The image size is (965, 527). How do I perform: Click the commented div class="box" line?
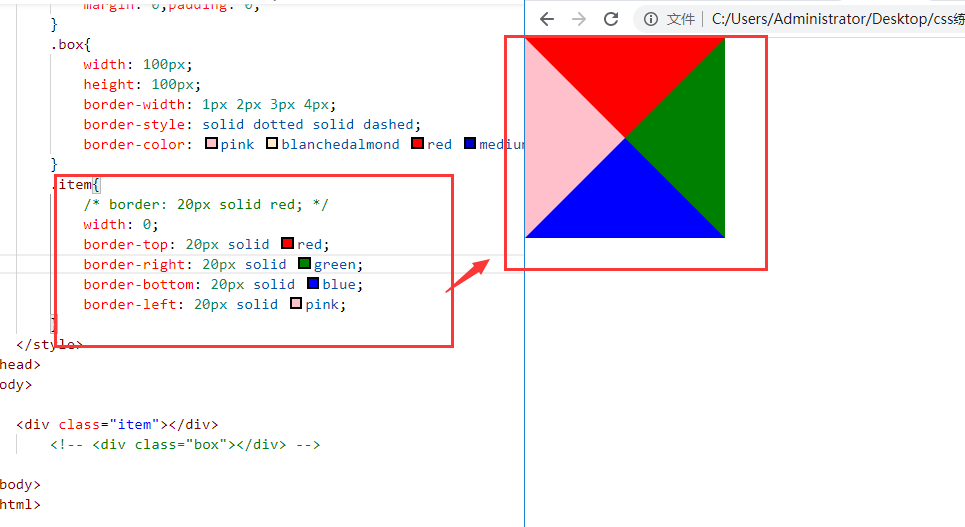(x=185, y=445)
